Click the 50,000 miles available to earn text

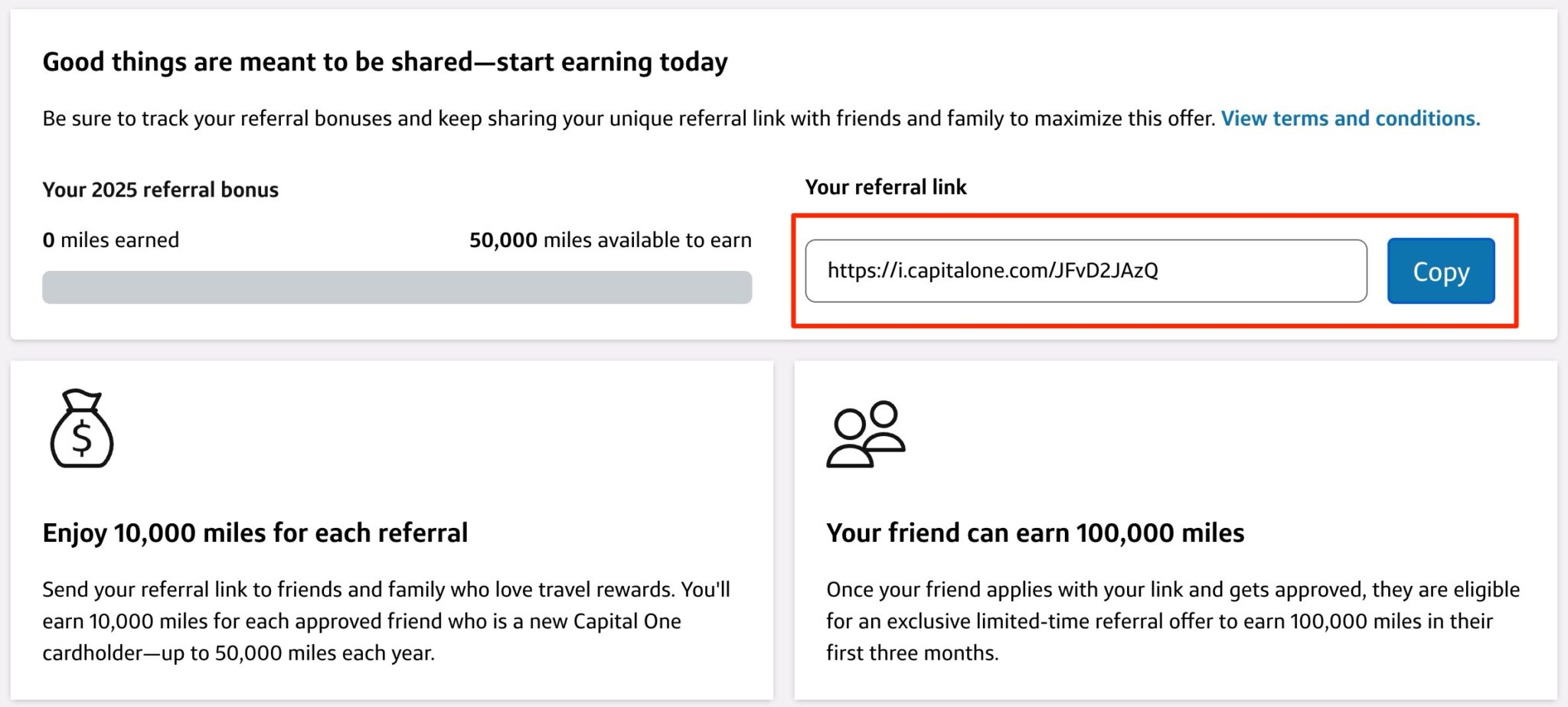point(610,239)
